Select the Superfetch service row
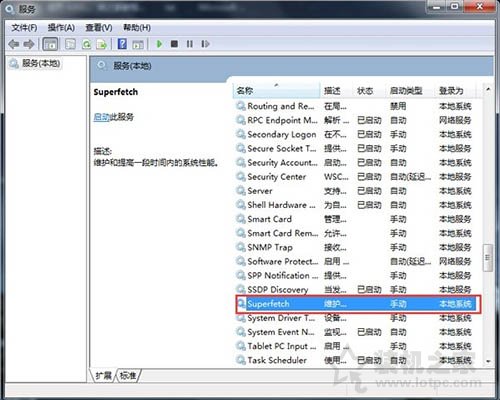 coord(357,304)
